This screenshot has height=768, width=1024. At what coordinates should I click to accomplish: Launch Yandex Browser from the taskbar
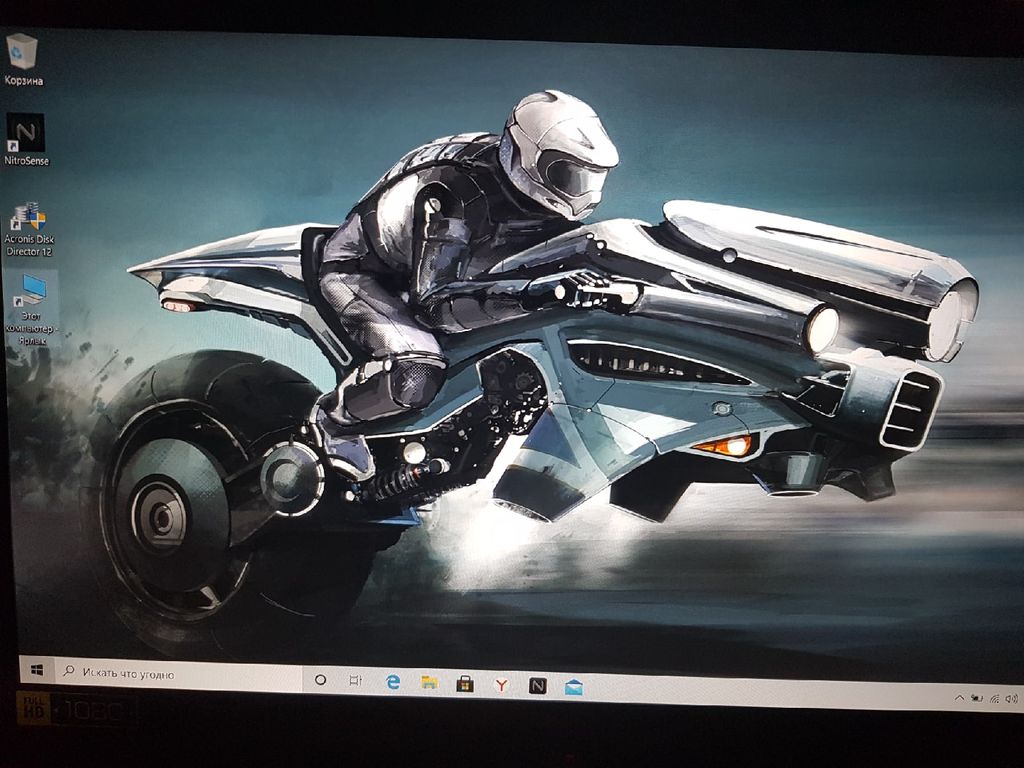click(x=501, y=685)
